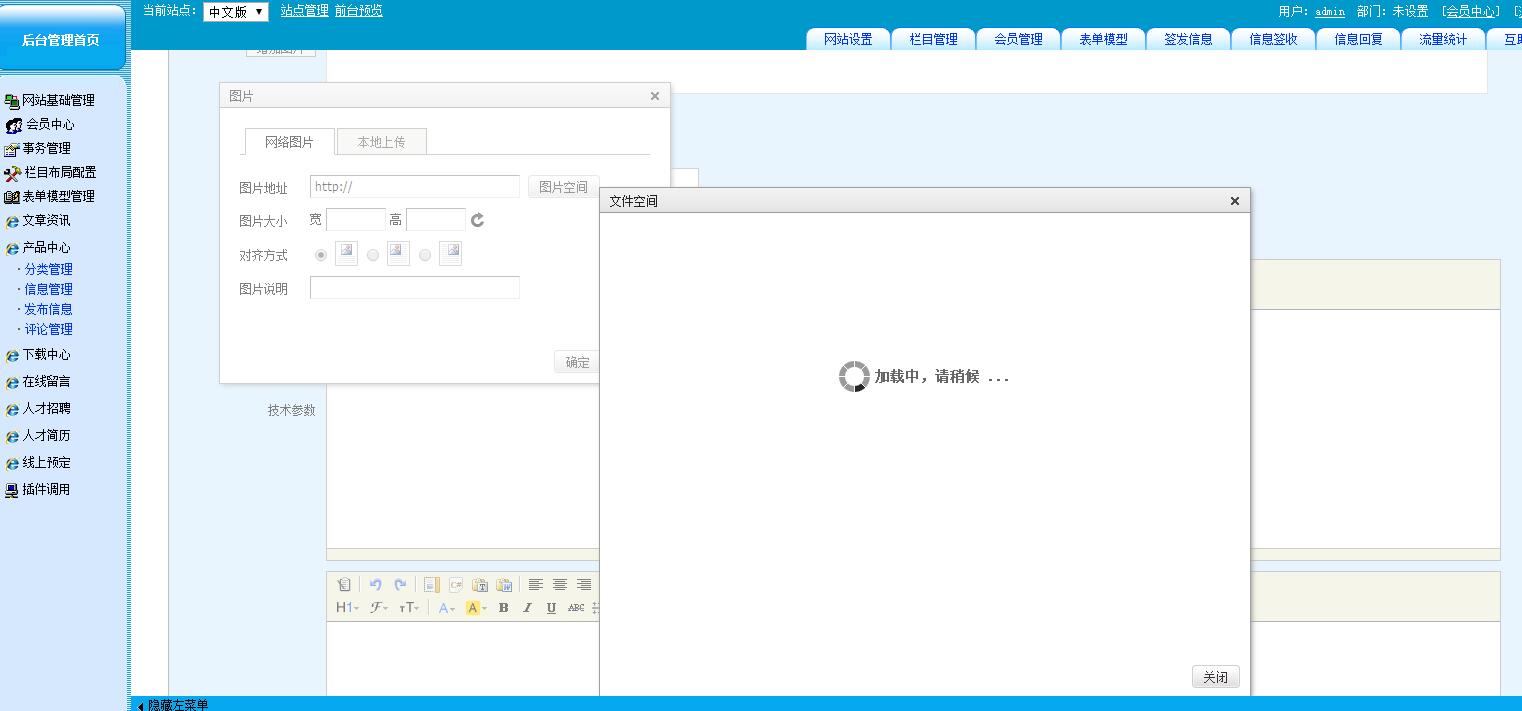This screenshot has height=711, width=1522.
Task: Select the third image alignment radio button
Action: (x=425, y=255)
